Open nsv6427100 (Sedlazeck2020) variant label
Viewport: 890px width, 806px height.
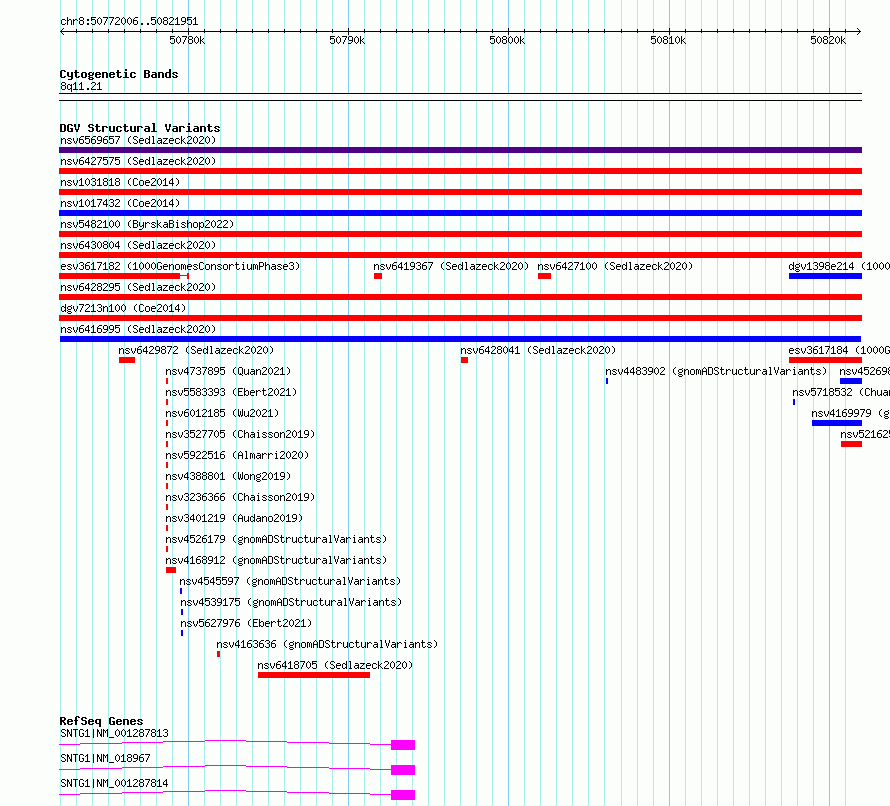[x=615, y=266]
